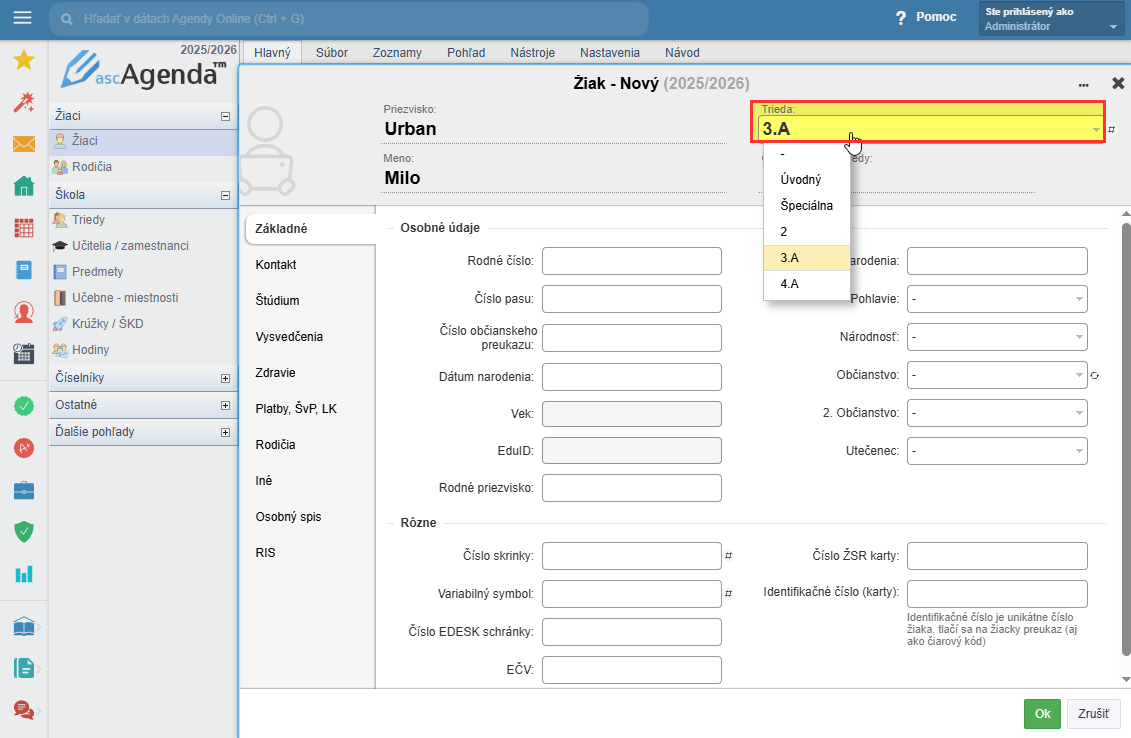Collapse the Žiaci section in navigation
The image size is (1131, 738).
point(225,116)
